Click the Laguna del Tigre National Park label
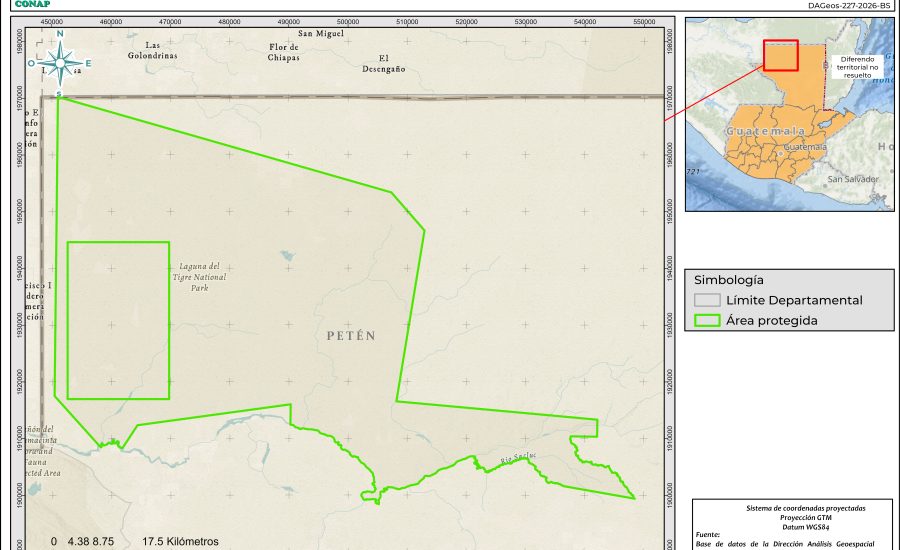 click(199, 277)
